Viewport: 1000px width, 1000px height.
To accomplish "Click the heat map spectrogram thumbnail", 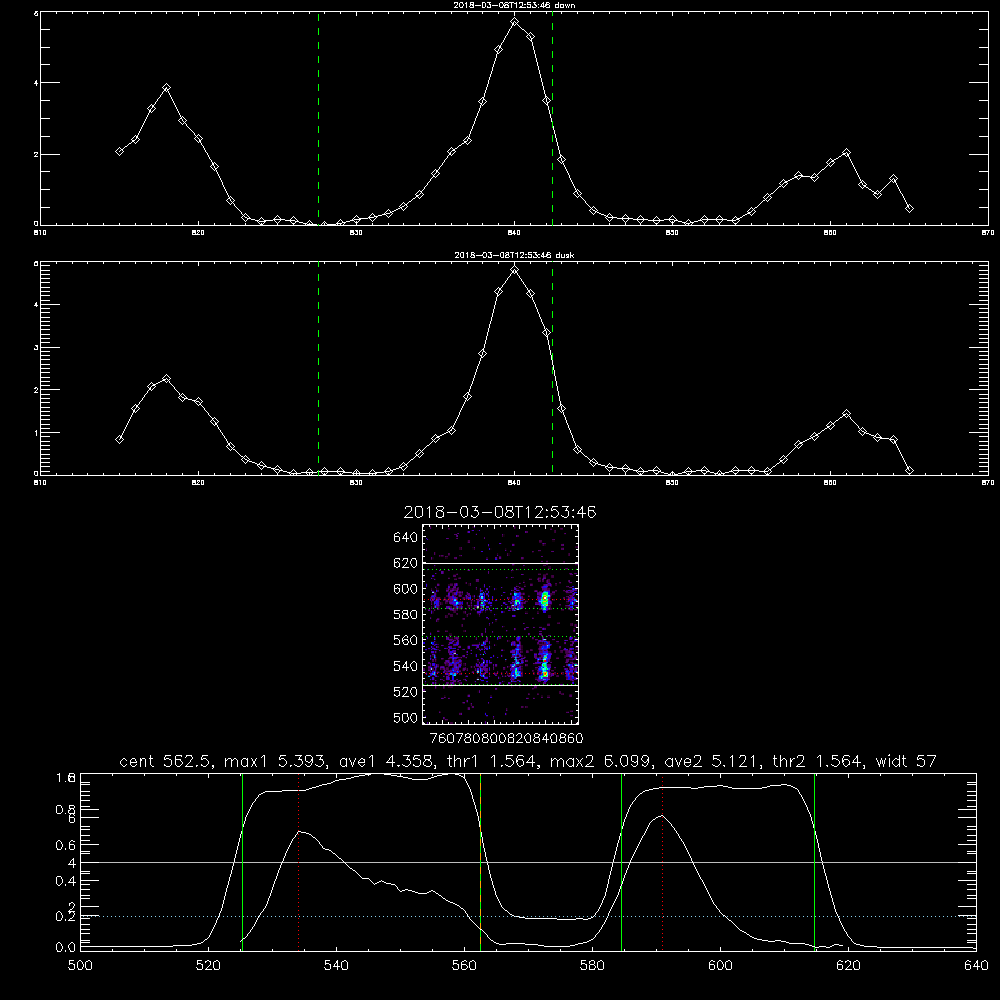I will pyautogui.click(x=501, y=624).
